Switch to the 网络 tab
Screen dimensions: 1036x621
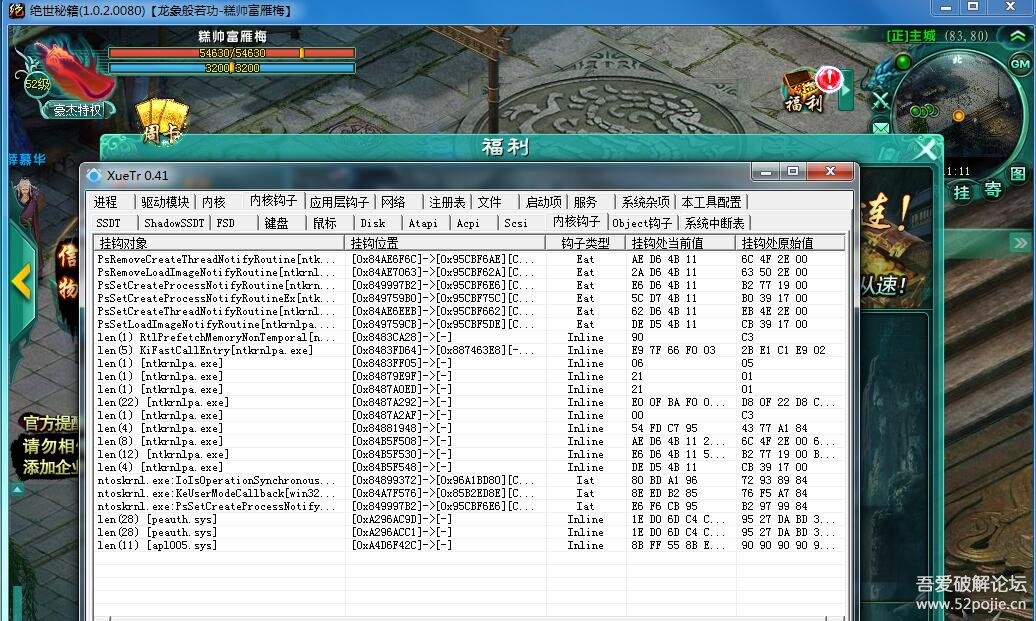click(393, 202)
